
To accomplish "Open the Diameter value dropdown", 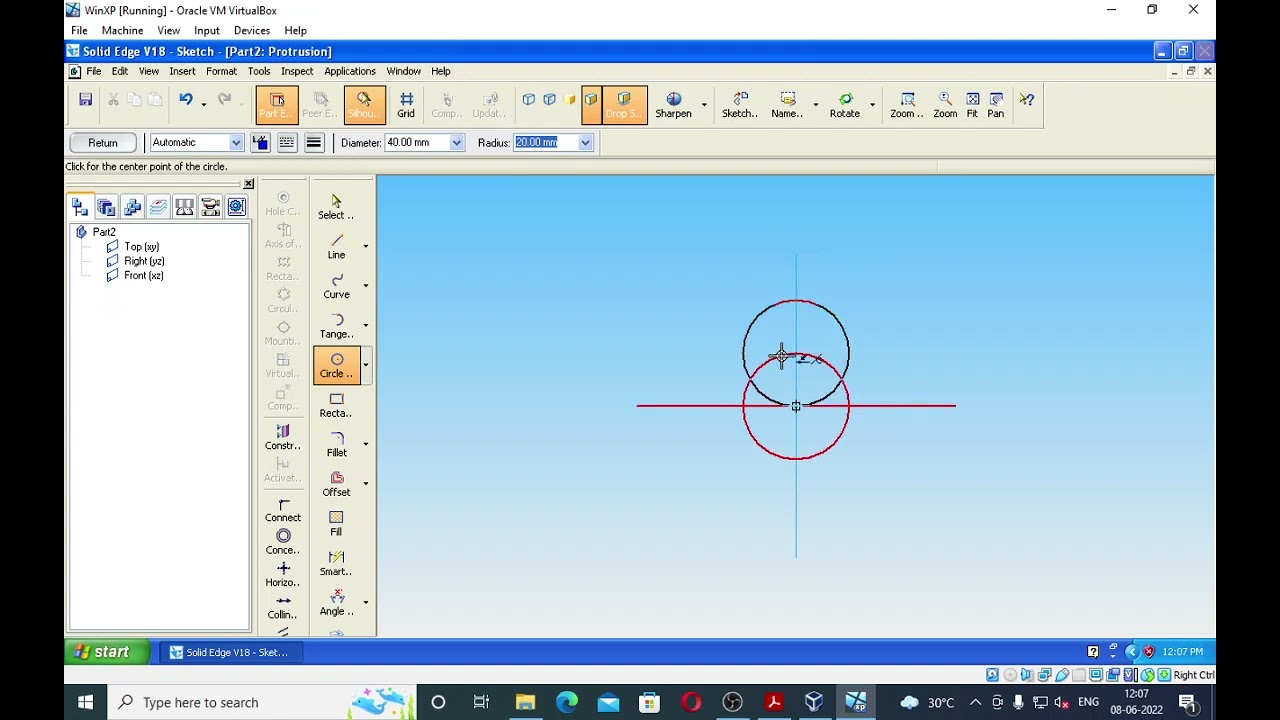I will (456, 143).
